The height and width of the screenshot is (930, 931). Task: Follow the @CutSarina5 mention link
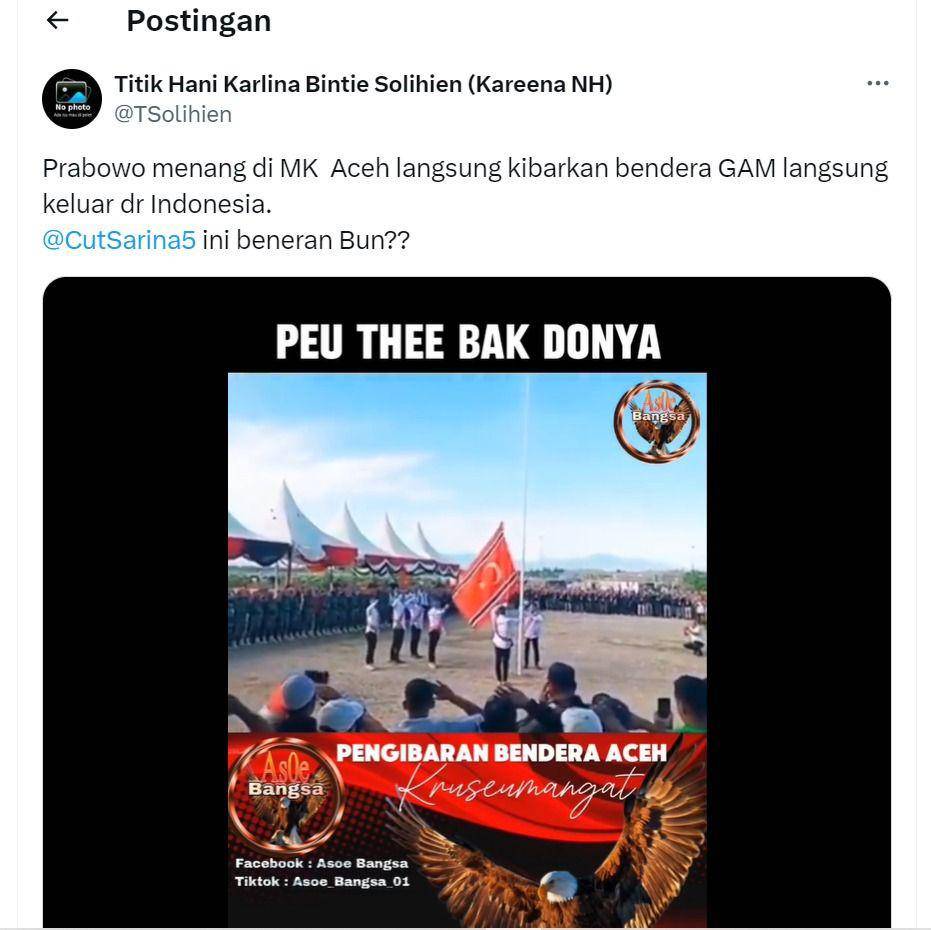pyautogui.click(x=119, y=241)
